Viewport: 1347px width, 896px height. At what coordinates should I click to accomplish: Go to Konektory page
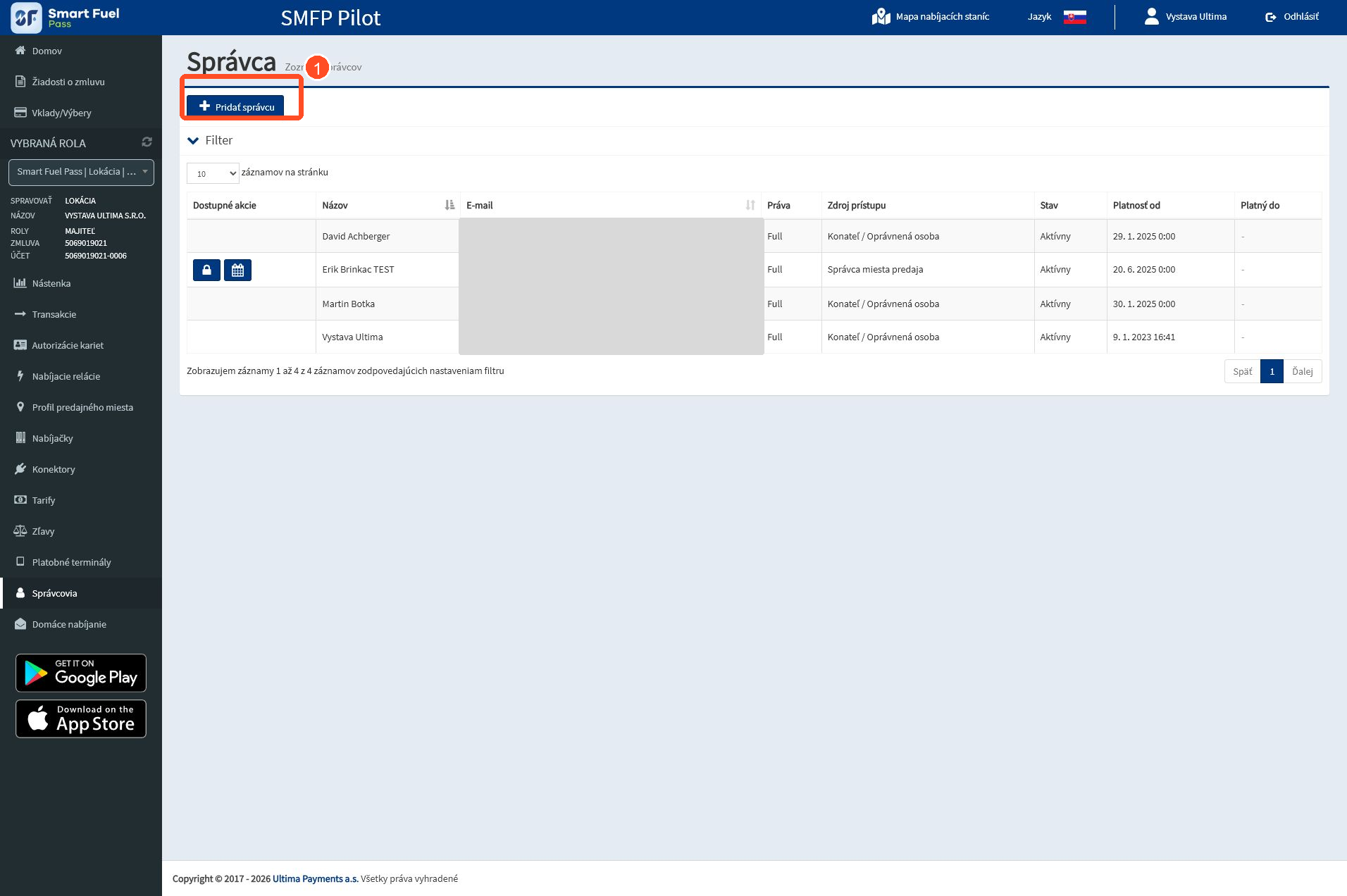81,469
